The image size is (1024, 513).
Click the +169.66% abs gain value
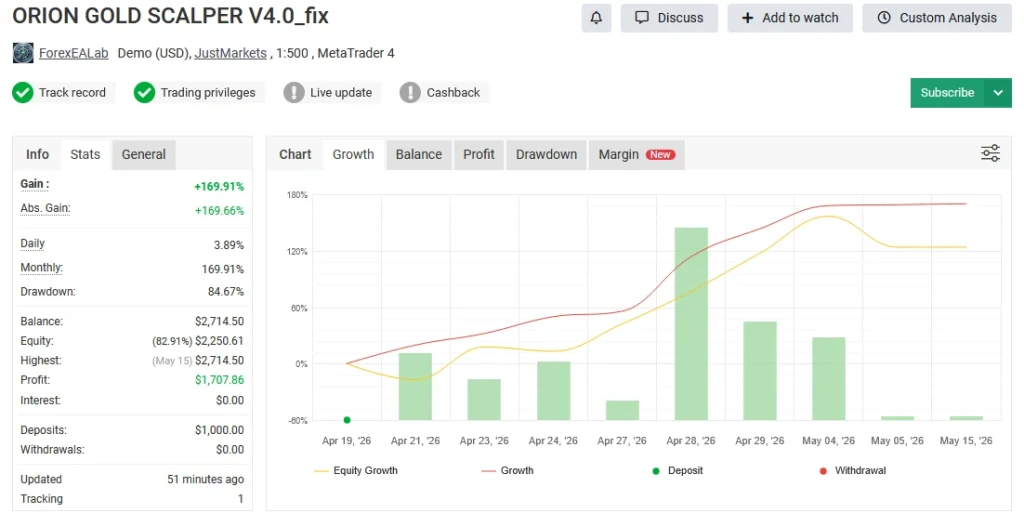pos(219,211)
